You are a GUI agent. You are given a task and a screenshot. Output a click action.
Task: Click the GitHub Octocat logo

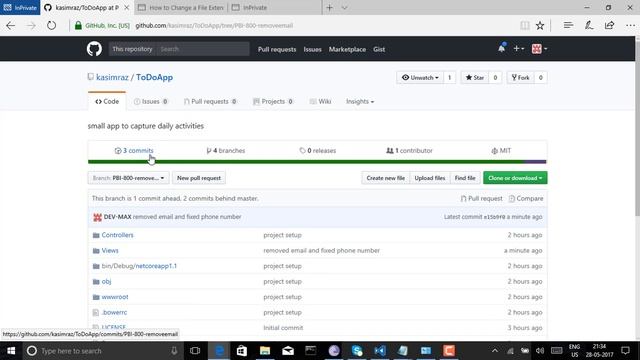click(x=94, y=49)
